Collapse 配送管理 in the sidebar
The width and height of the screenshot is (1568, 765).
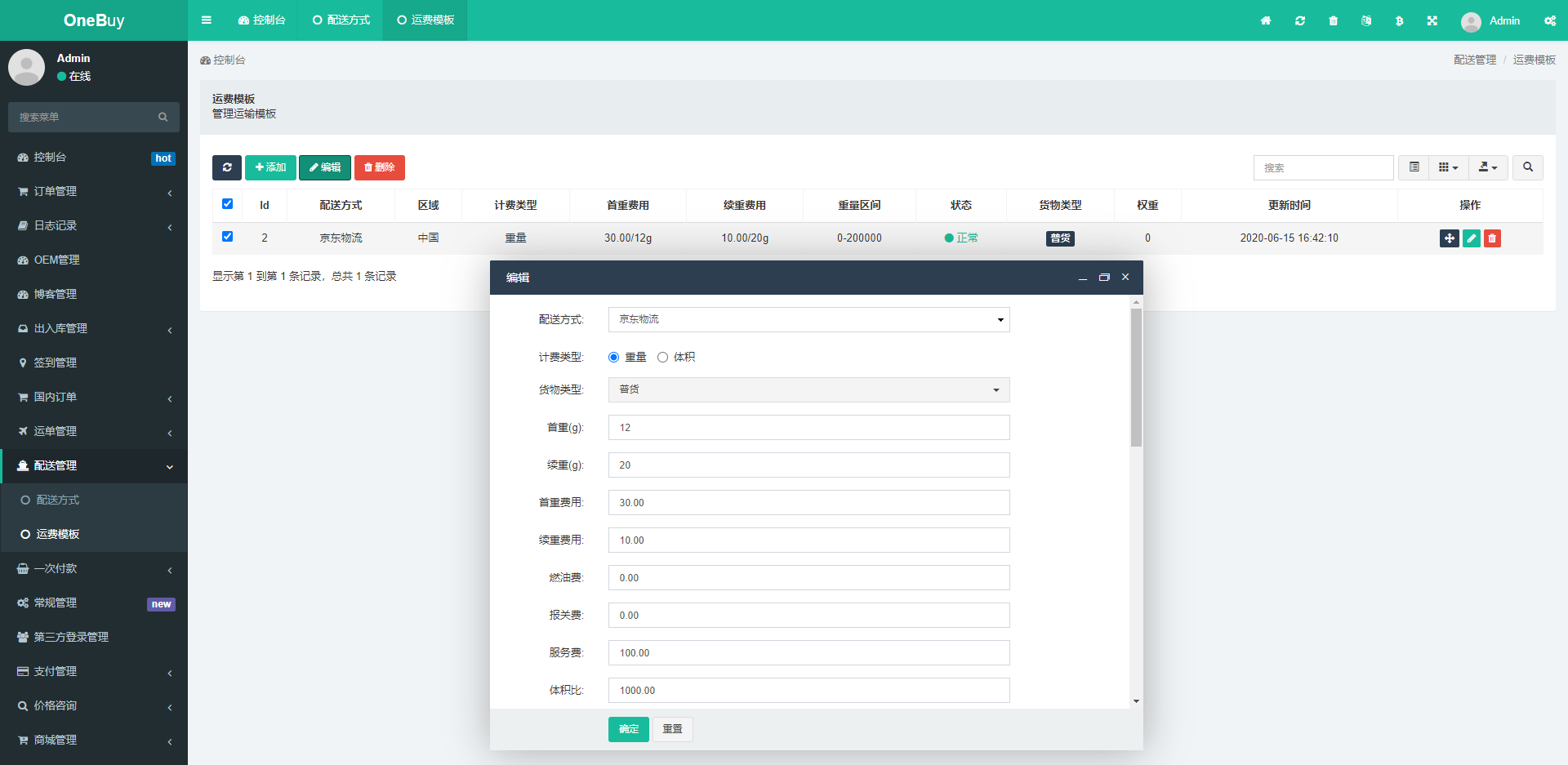[x=94, y=465]
